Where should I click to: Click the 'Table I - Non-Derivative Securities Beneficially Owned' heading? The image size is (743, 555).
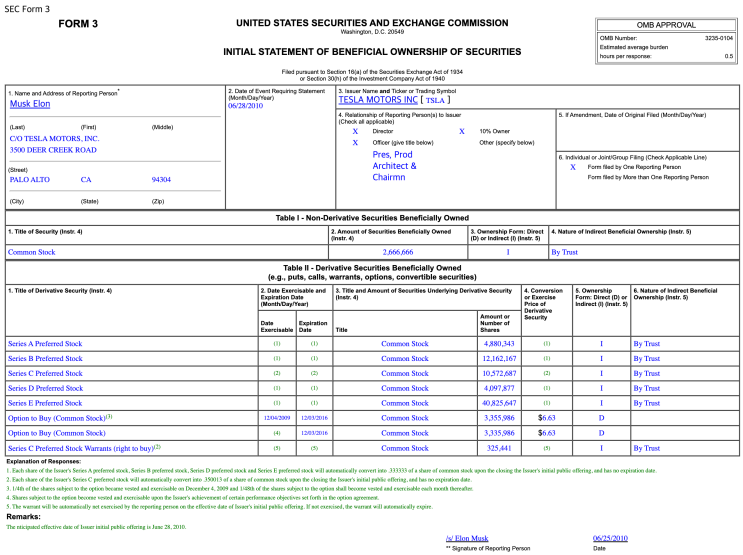(x=372, y=218)
